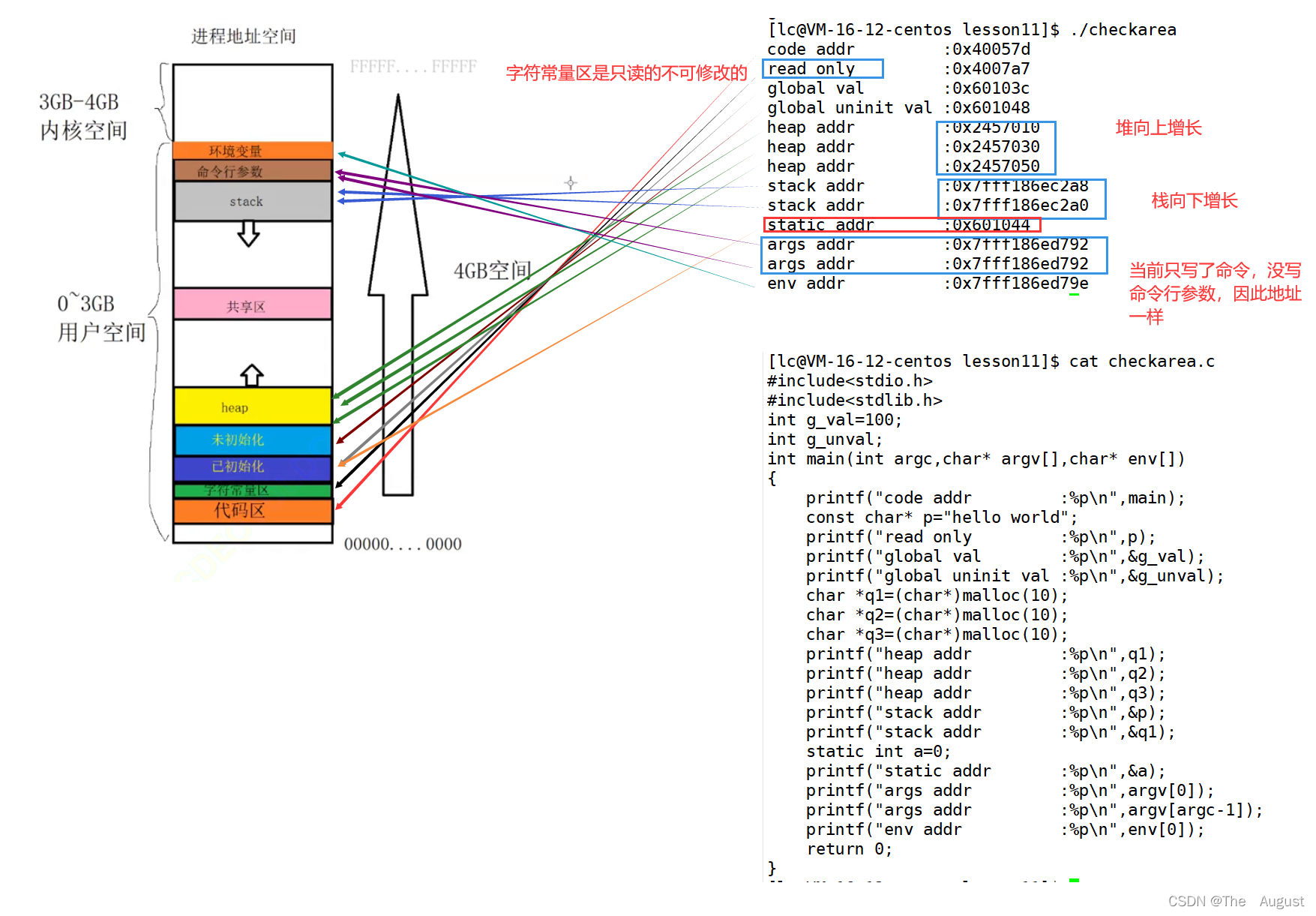Screen dimensions: 1316x916
Task: Click the char *q3 malloc line
Action: pos(937,634)
